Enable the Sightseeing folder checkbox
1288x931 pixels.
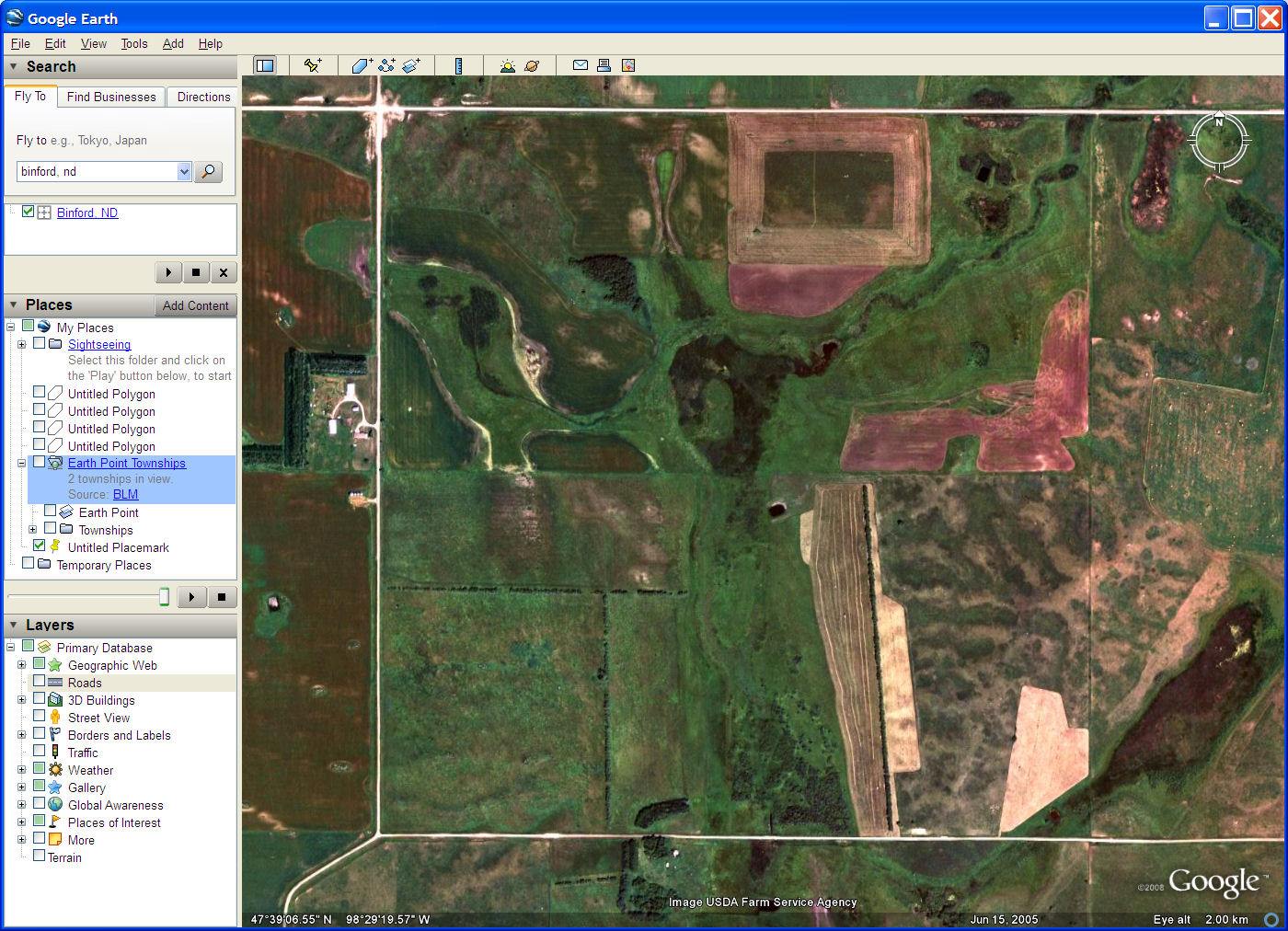click(x=39, y=343)
